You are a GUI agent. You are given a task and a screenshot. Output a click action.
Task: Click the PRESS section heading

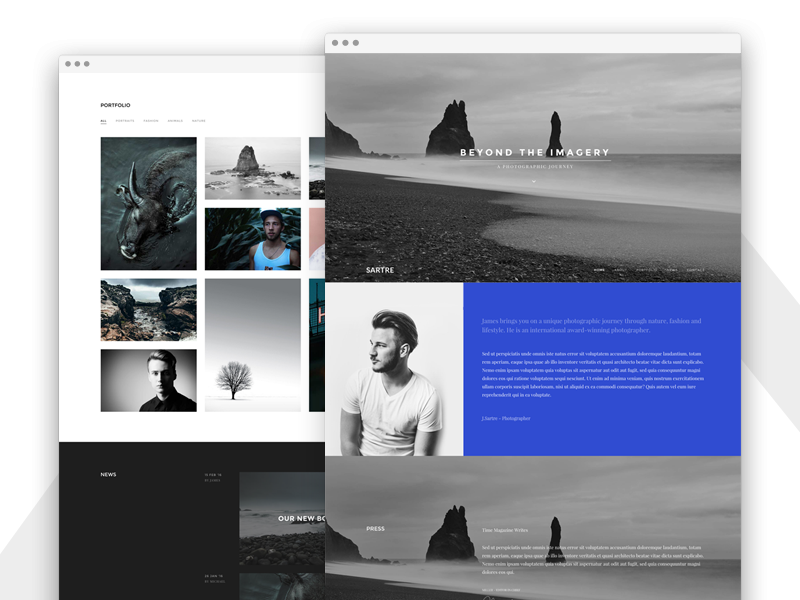pos(376,529)
